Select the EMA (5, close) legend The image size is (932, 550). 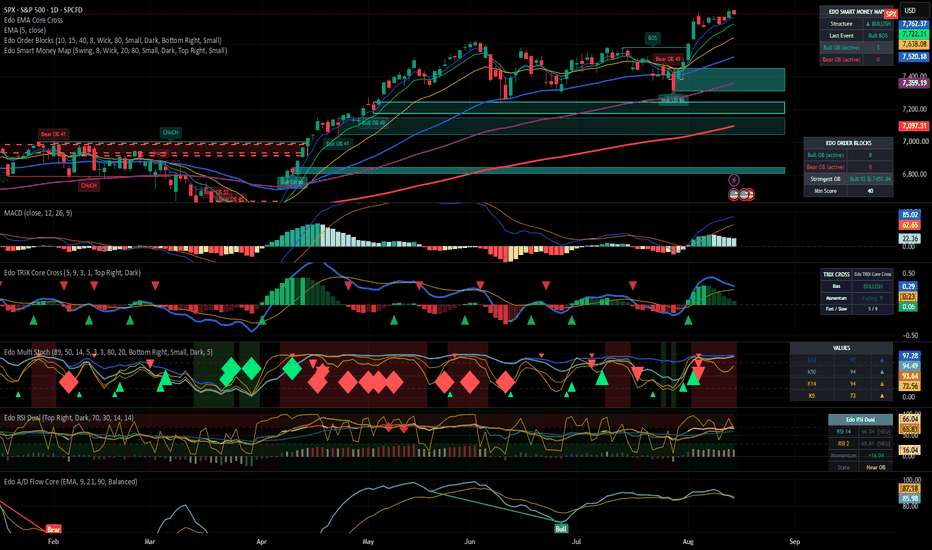(x=25, y=30)
